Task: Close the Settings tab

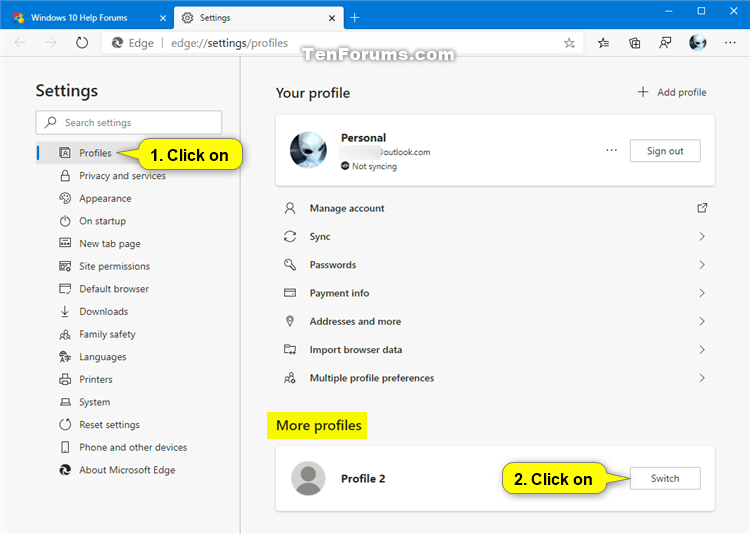Action: 332,18
